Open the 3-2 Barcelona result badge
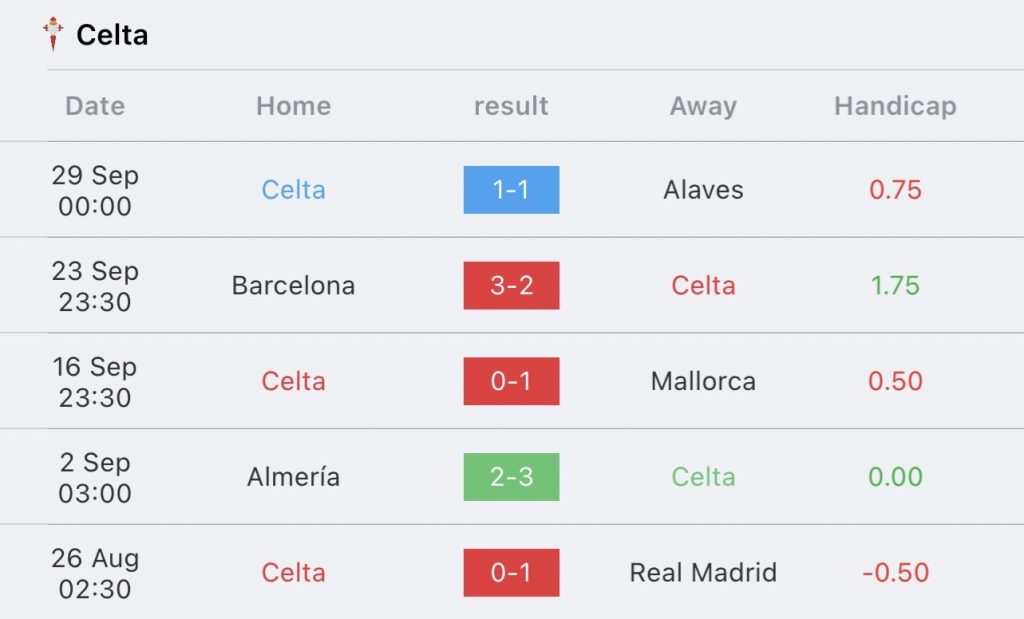This screenshot has width=1024, height=619. coord(511,285)
